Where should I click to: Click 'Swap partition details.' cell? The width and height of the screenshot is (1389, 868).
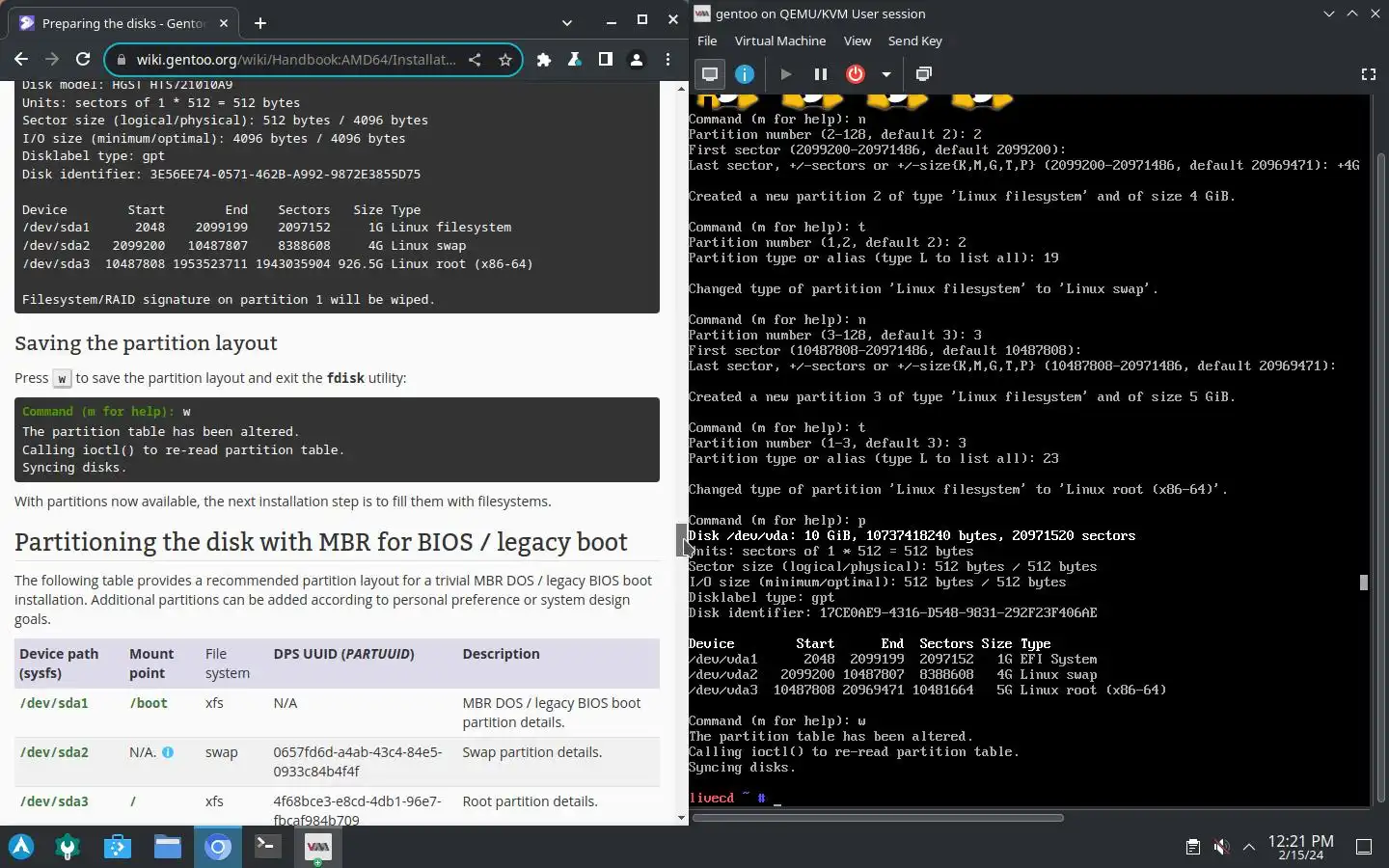tap(532, 752)
